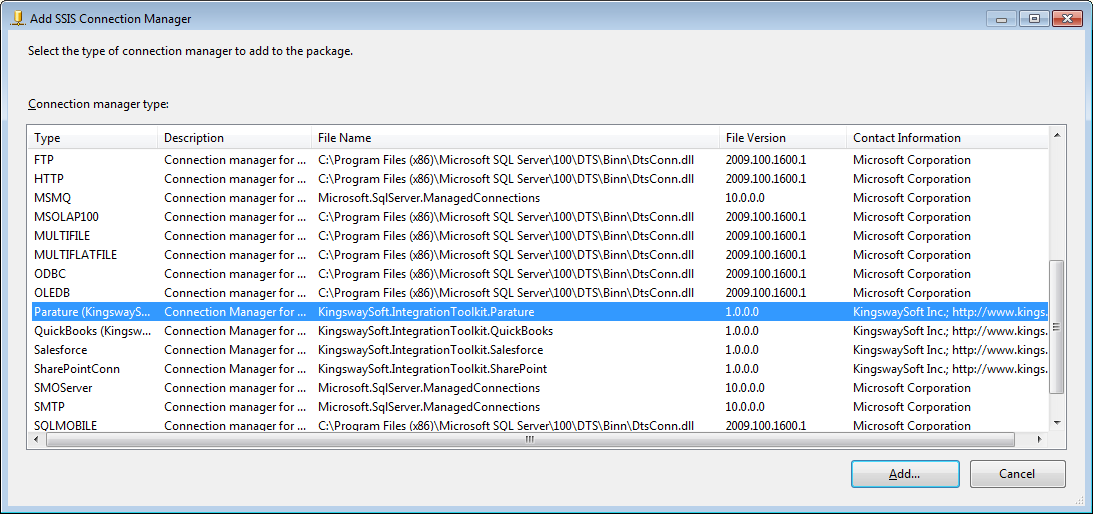The height and width of the screenshot is (514, 1093).
Task: Select the SMTP connection type row
Action: 537,407
